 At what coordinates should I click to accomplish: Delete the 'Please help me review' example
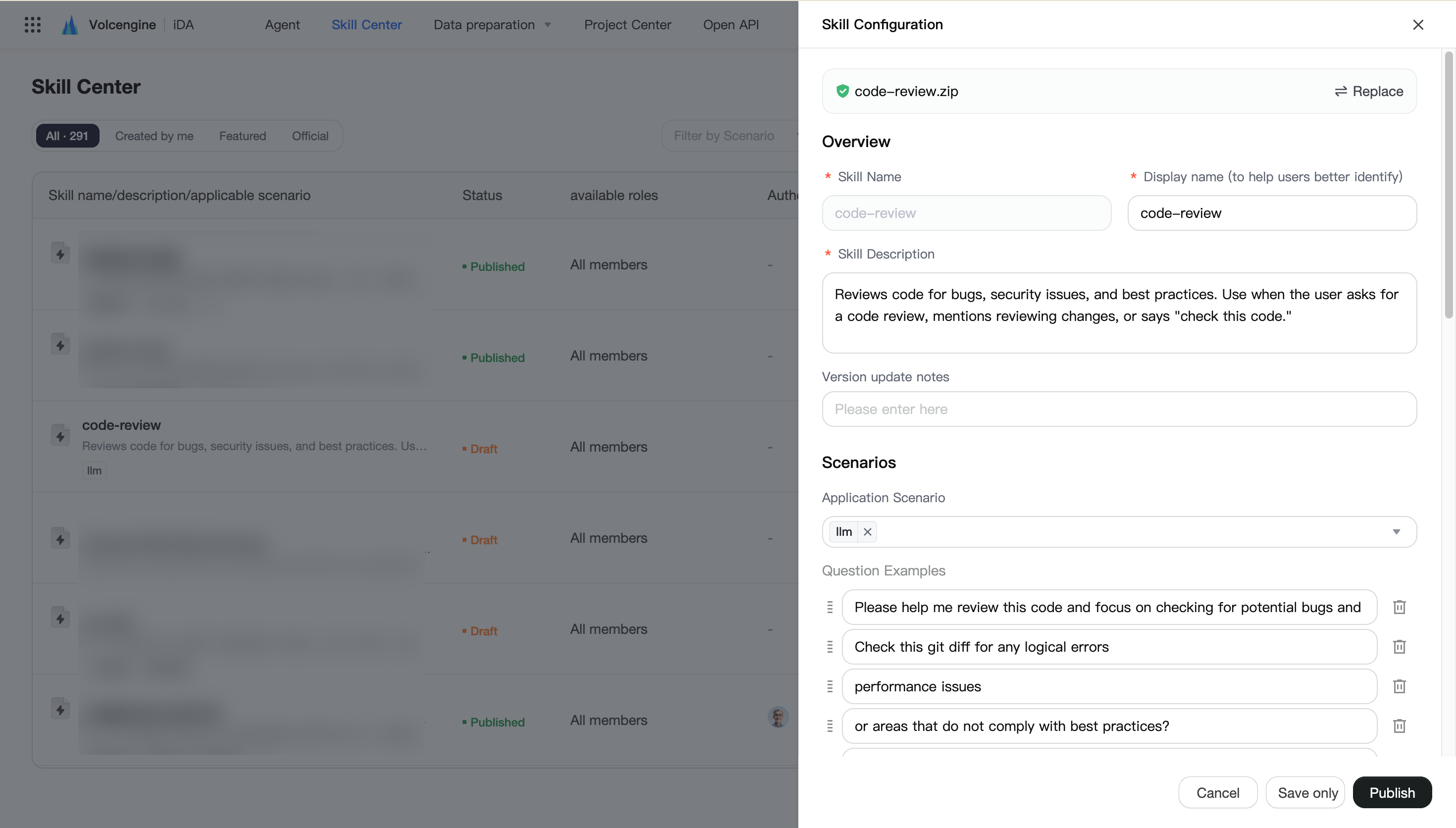tap(1399, 607)
